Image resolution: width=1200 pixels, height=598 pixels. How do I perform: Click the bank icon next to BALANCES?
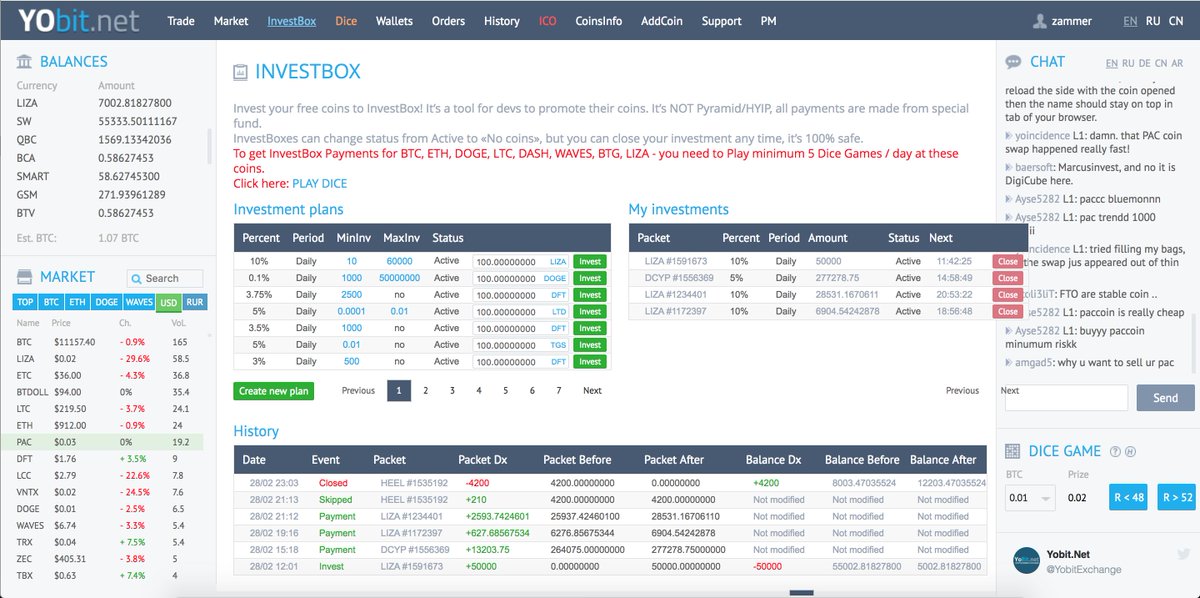[22, 62]
